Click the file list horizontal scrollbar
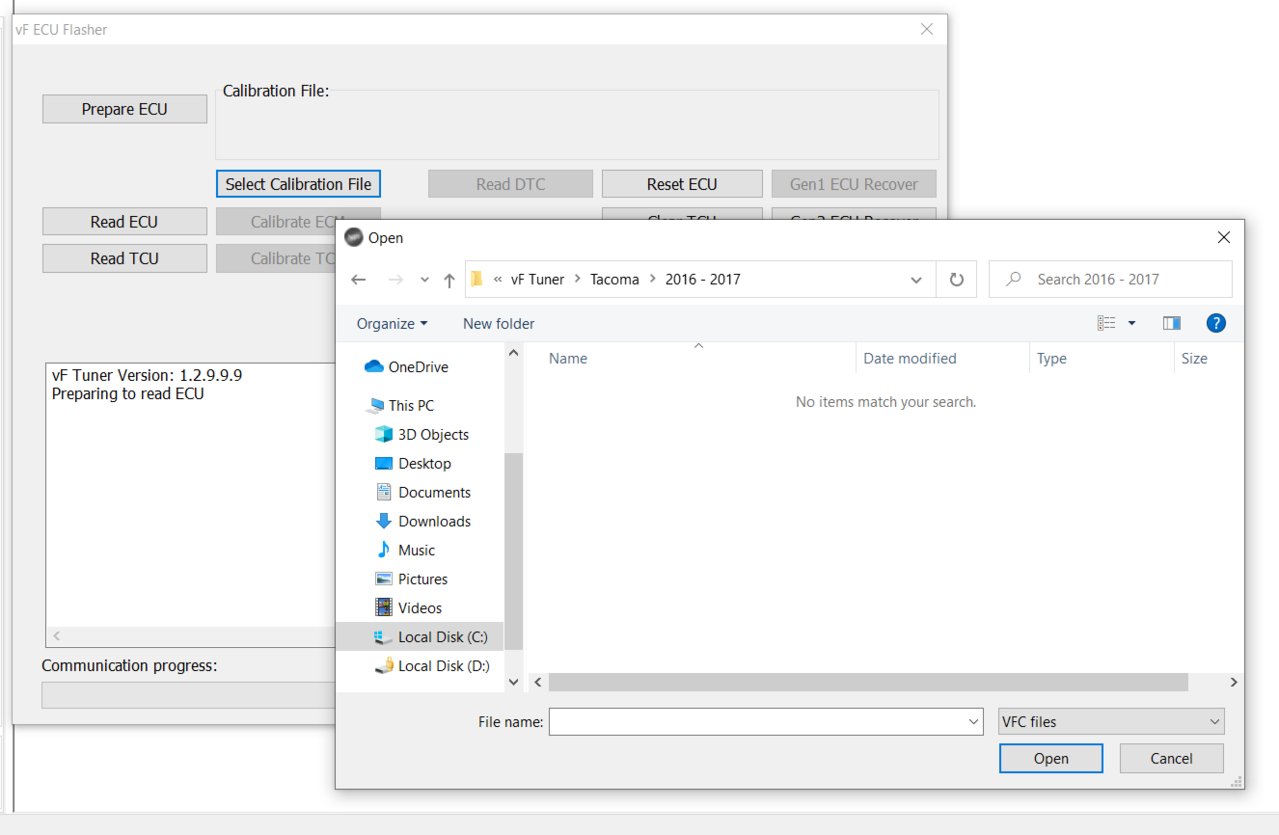 [868, 682]
